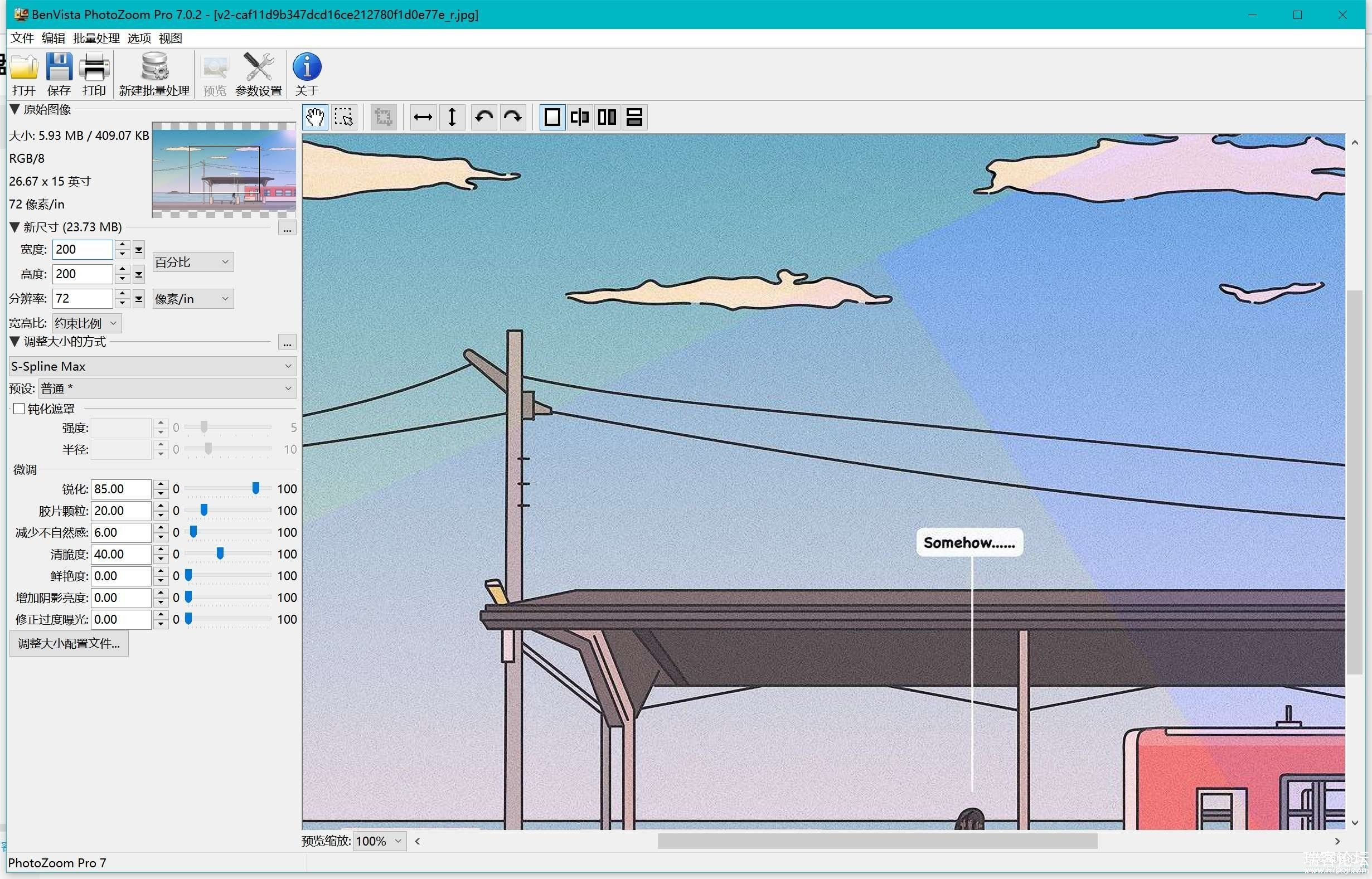Click the vertical preview scrollbar thumb
Image resolution: width=1372 pixels, height=879 pixels.
(x=1354, y=482)
